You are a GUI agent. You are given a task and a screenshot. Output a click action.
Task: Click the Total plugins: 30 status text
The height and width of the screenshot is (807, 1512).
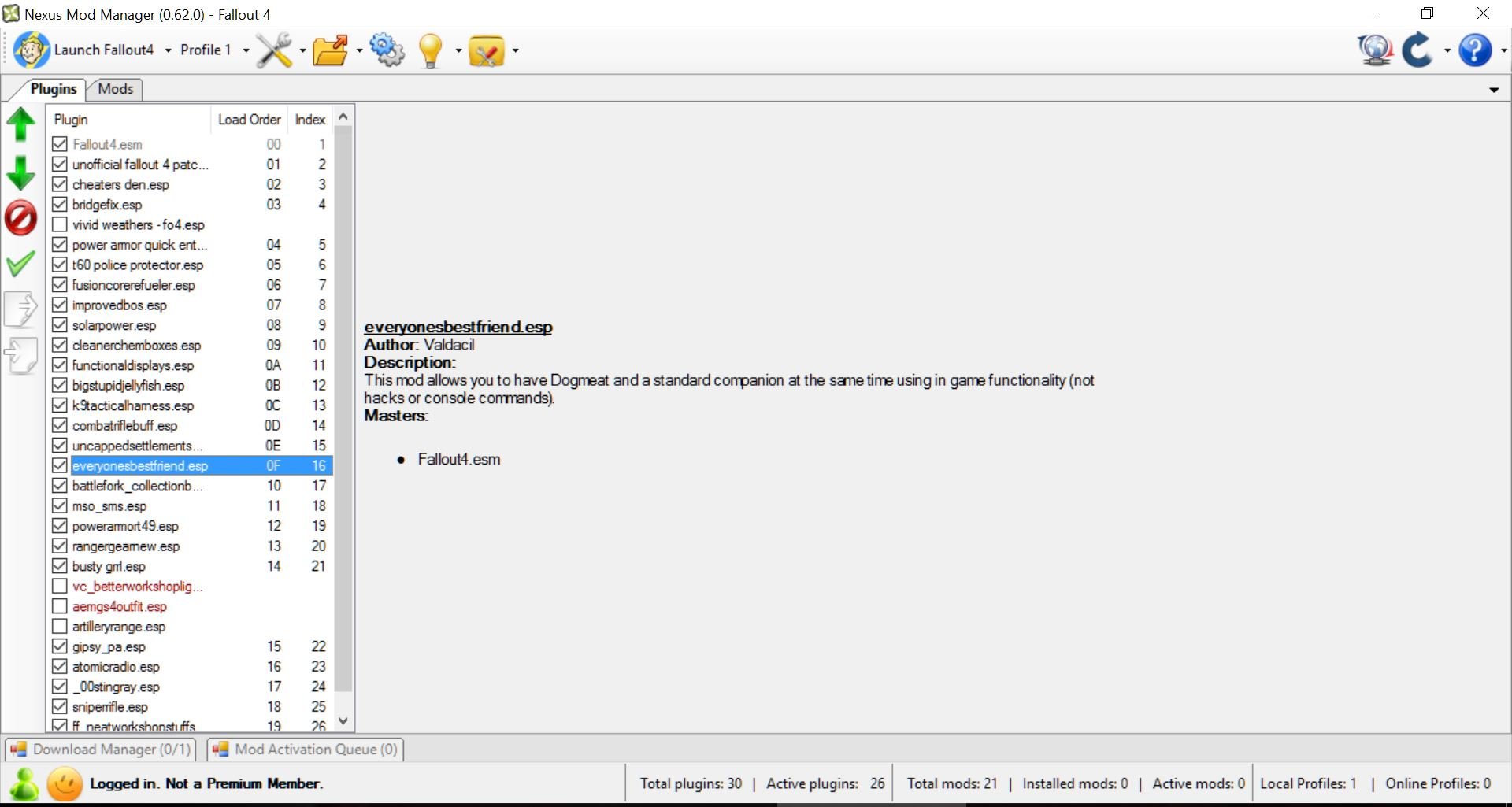click(691, 783)
